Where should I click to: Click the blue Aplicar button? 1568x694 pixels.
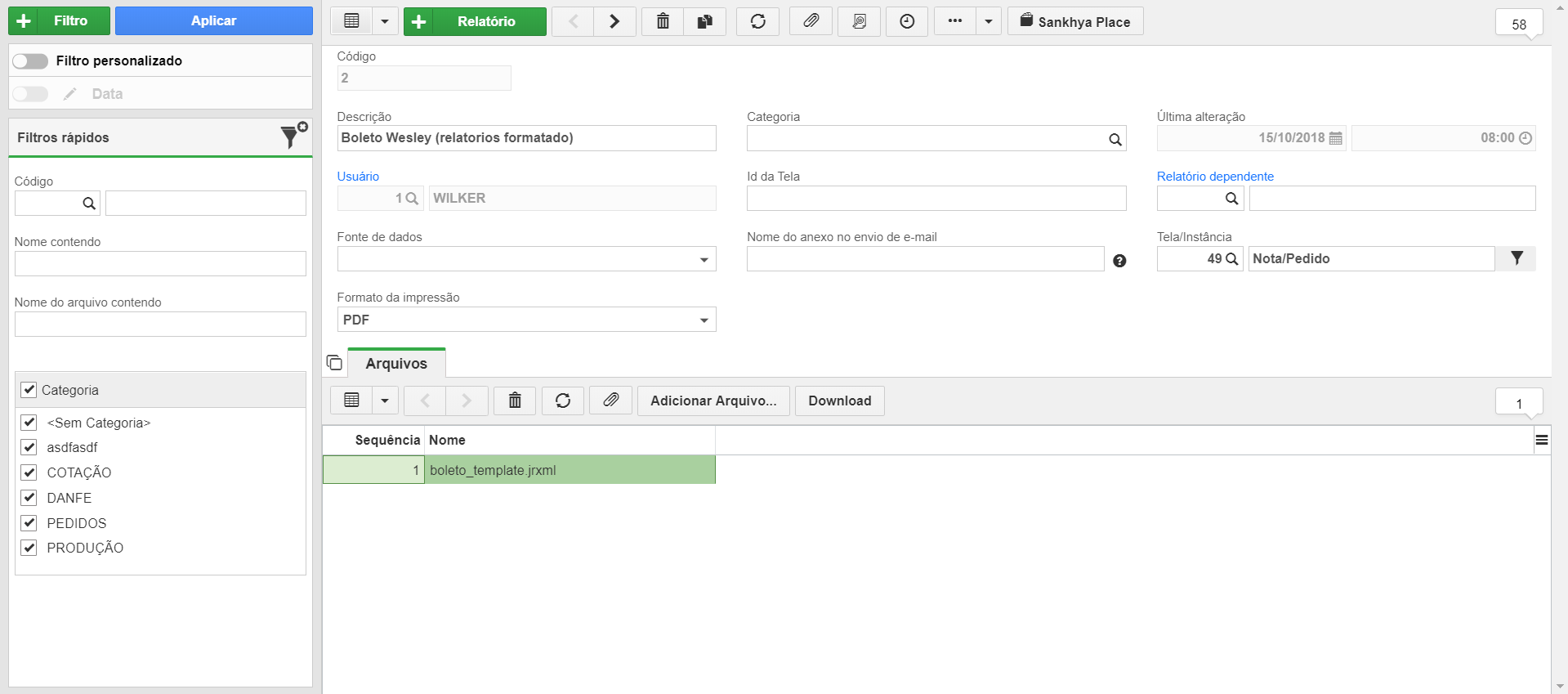coord(214,20)
